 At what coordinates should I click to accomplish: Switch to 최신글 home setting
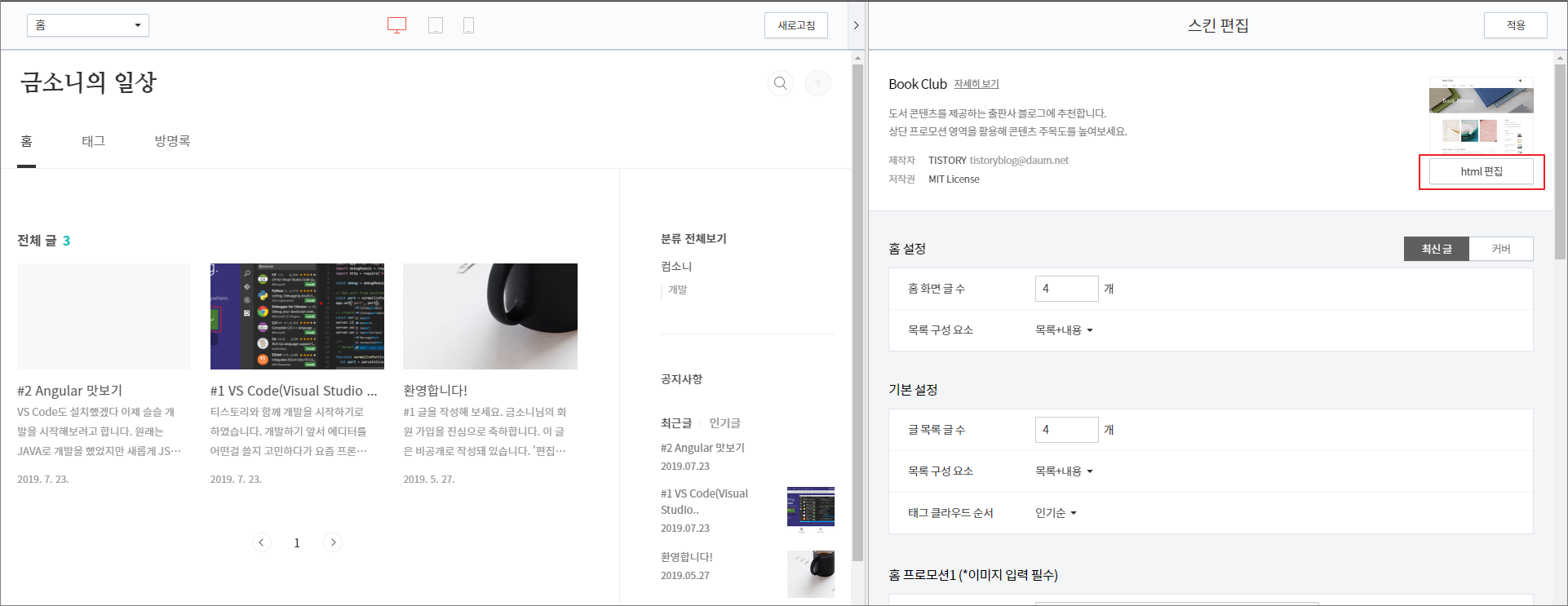1437,249
